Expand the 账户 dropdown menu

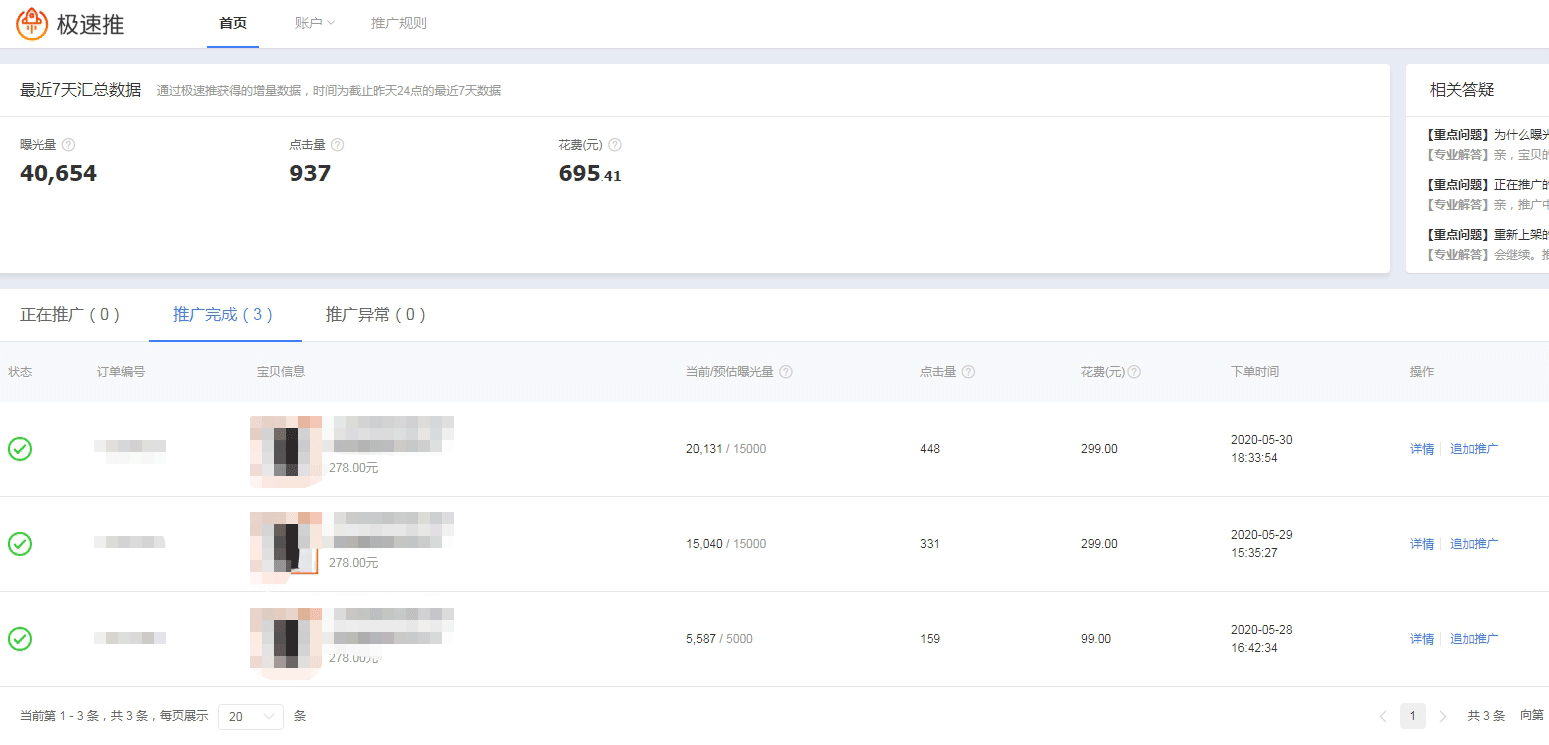pos(314,23)
